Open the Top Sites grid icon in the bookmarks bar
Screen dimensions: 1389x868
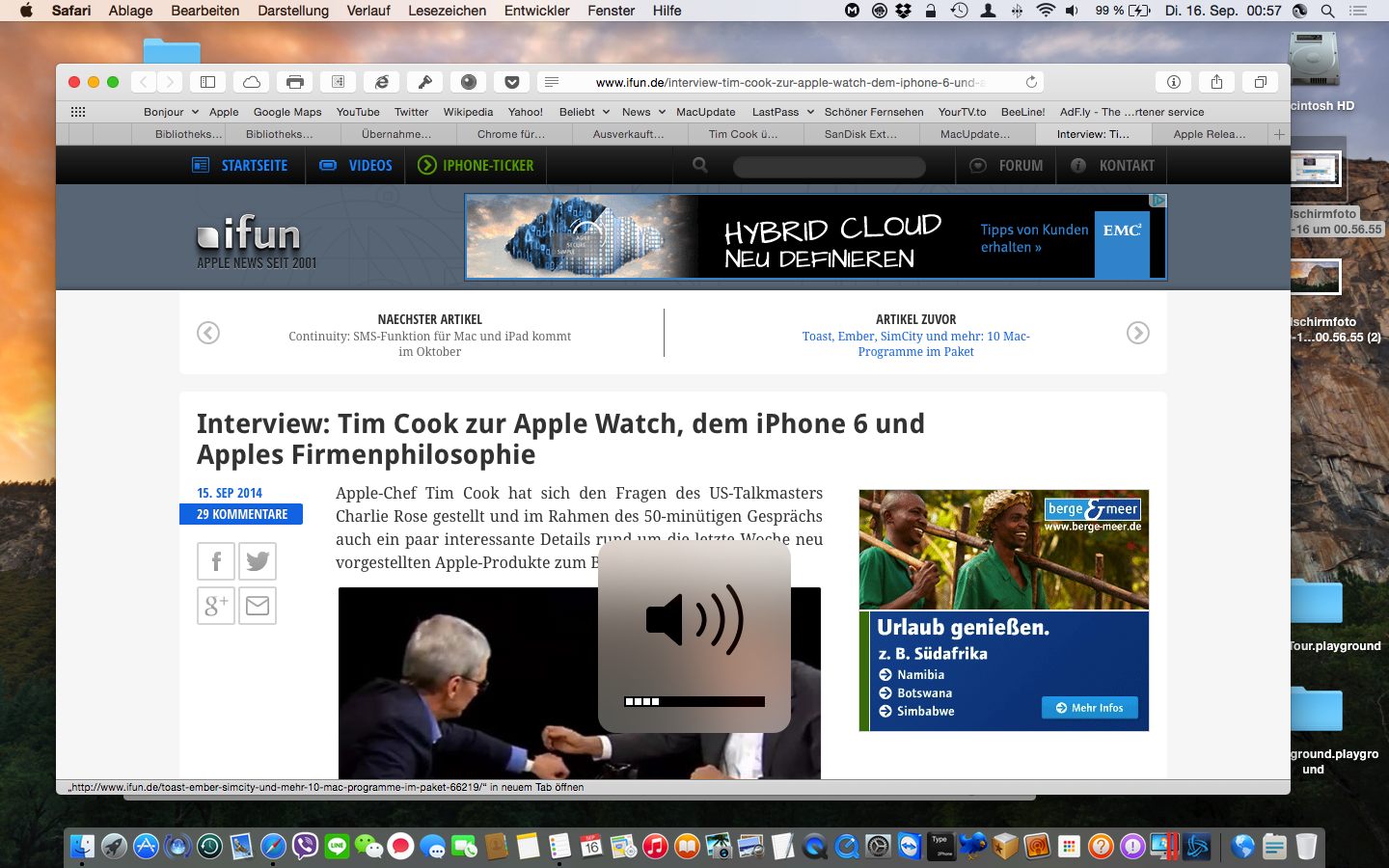[78, 112]
